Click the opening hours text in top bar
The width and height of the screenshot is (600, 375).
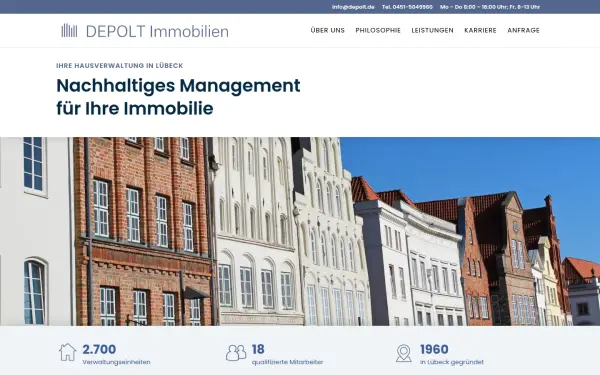pos(490,7)
